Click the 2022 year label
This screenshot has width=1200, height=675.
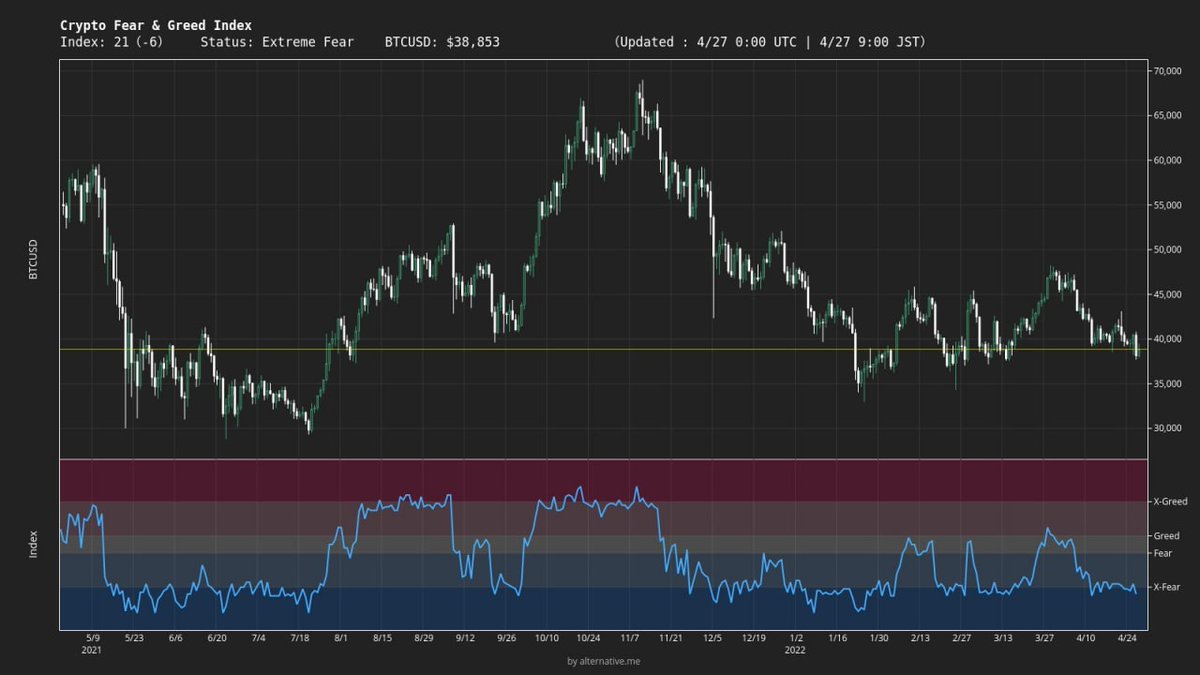[796, 649]
